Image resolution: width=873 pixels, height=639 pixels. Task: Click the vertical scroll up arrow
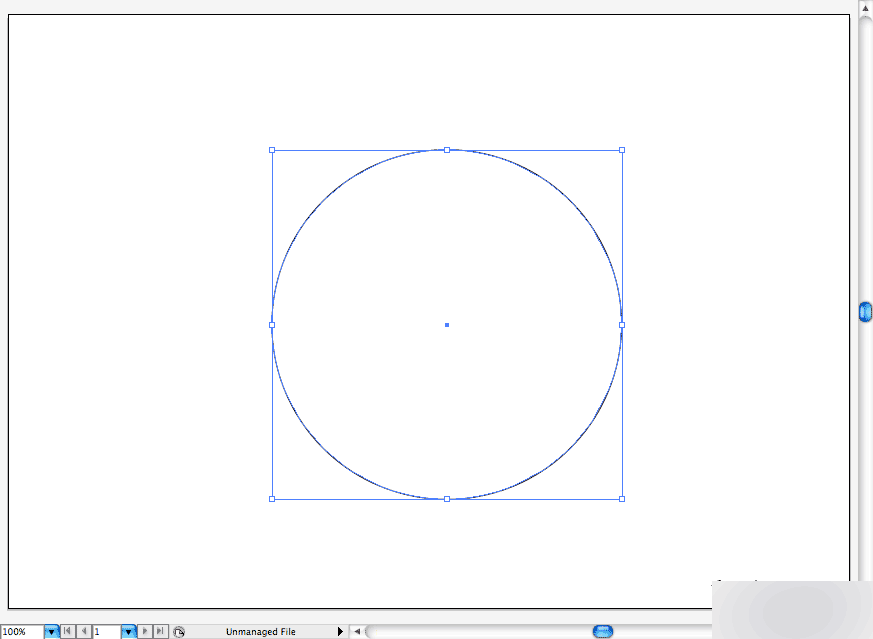(x=865, y=8)
